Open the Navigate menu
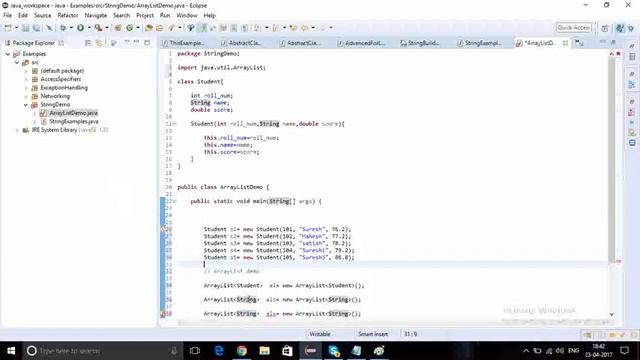Image resolution: width=640 pixels, height=360 pixels. coord(96,16)
